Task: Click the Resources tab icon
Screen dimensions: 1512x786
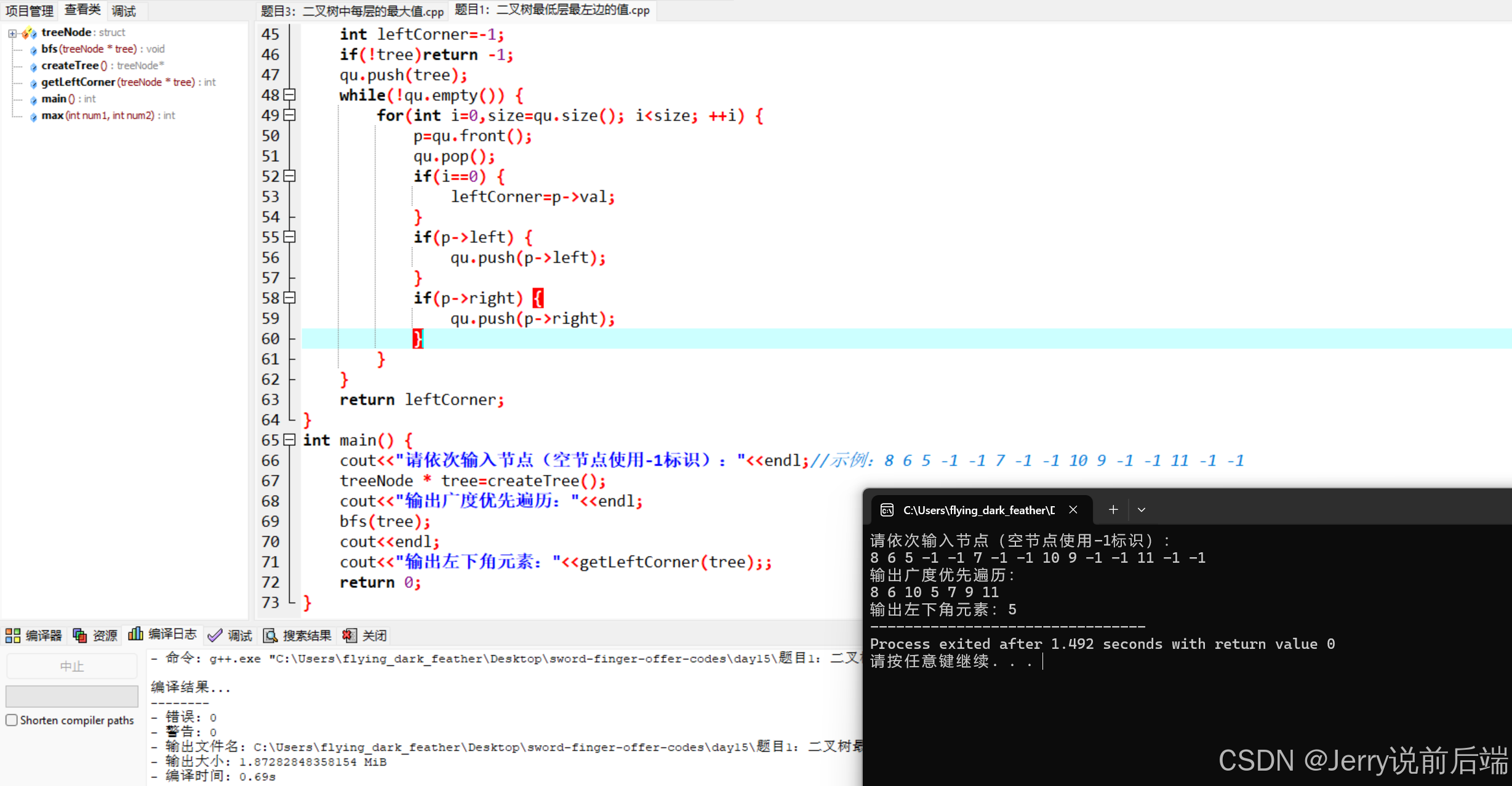Action: point(80,635)
